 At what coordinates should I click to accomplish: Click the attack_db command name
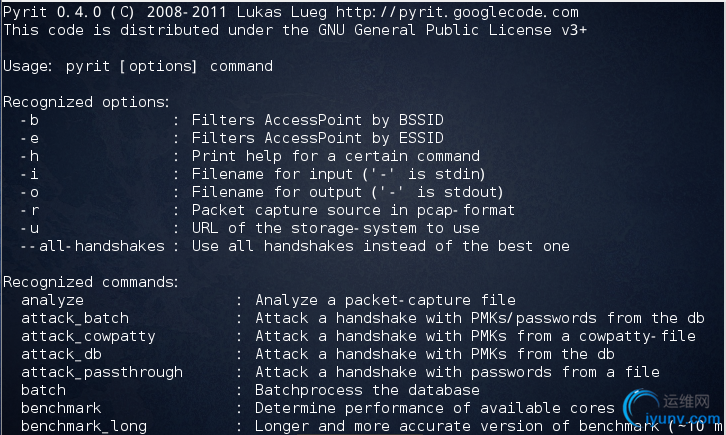(61, 354)
